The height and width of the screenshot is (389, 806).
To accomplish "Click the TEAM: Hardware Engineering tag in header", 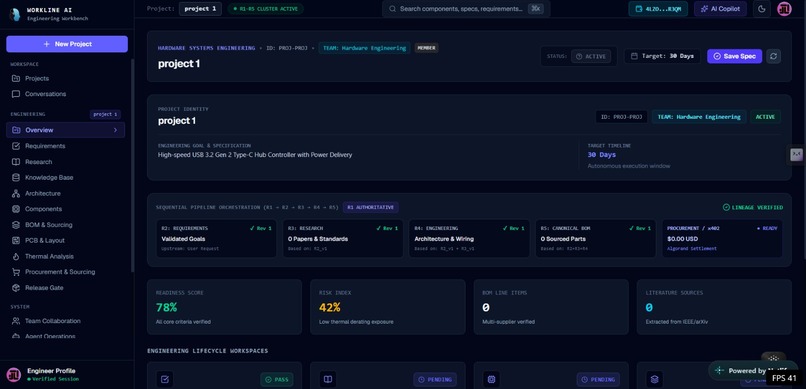I will coord(364,48).
